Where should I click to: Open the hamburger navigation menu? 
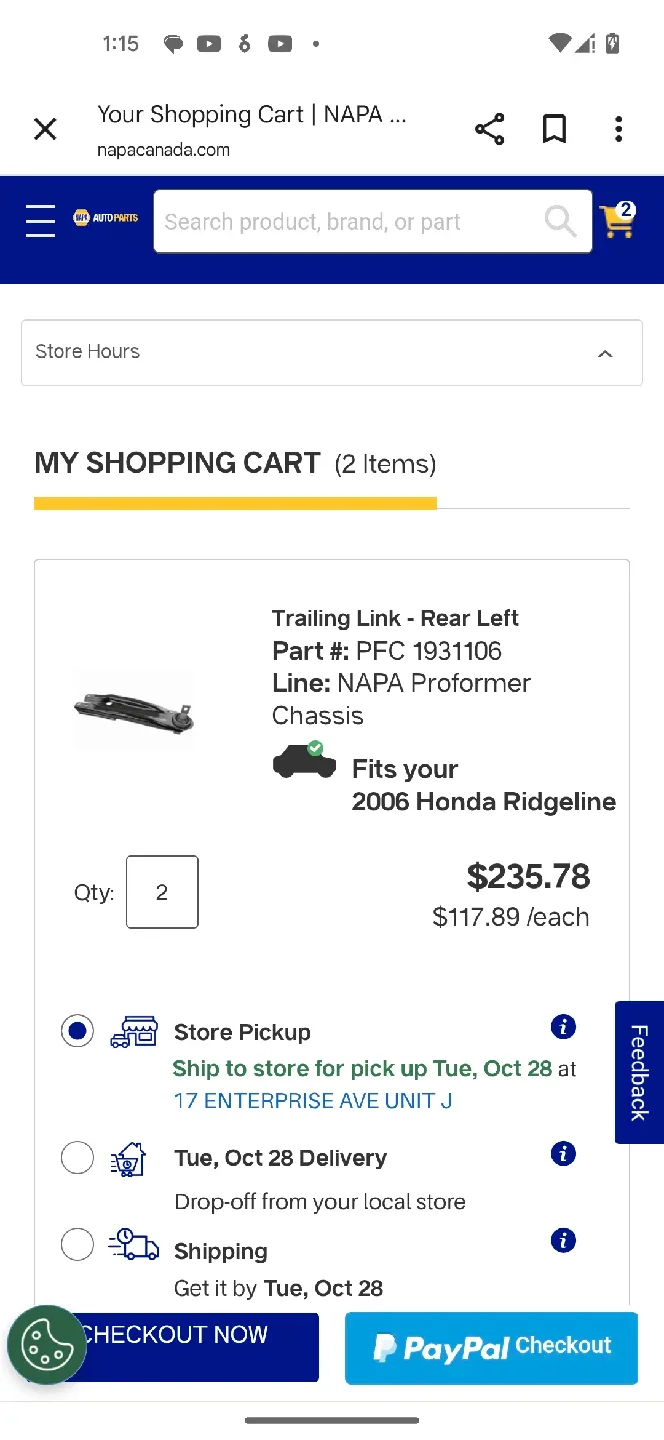click(x=40, y=220)
